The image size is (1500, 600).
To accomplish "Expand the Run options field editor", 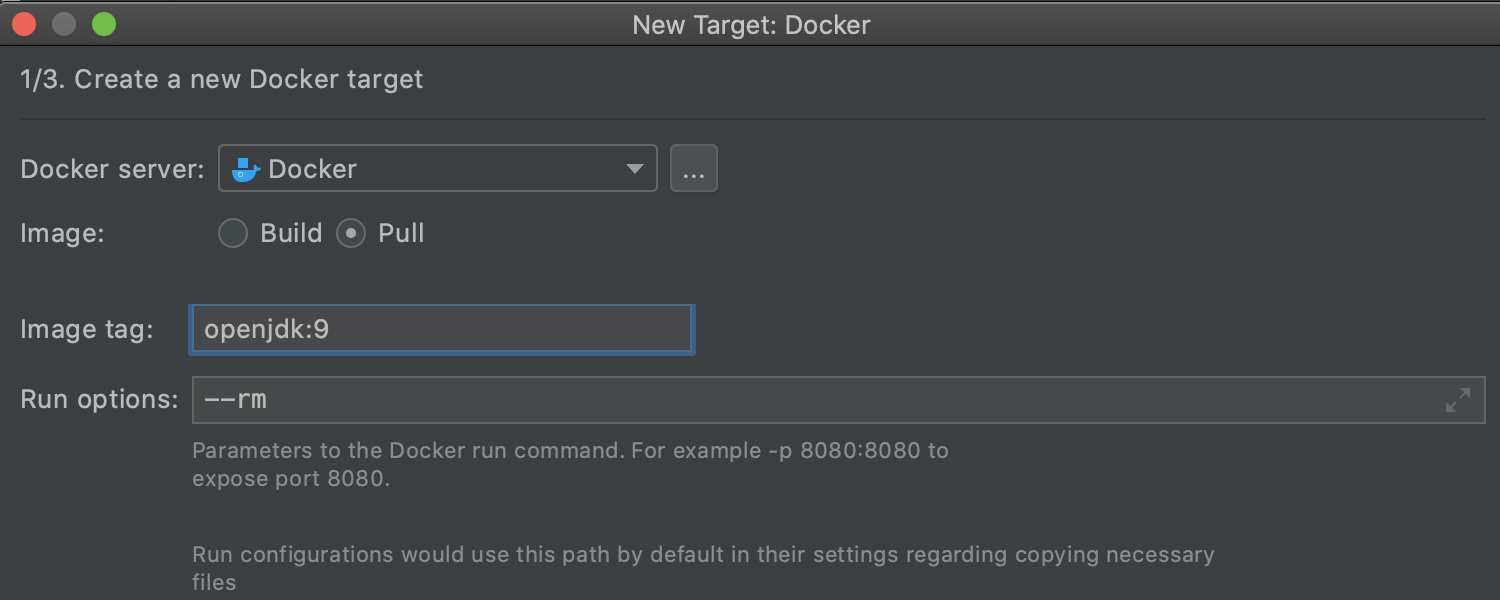I will [1458, 400].
